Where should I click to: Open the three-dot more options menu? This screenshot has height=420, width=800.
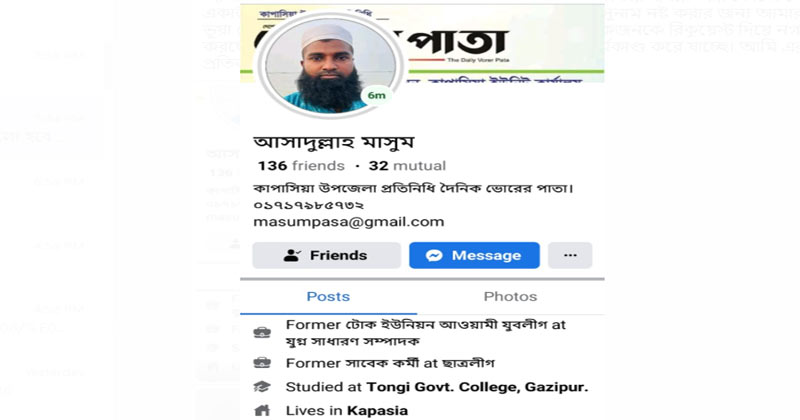(570, 255)
